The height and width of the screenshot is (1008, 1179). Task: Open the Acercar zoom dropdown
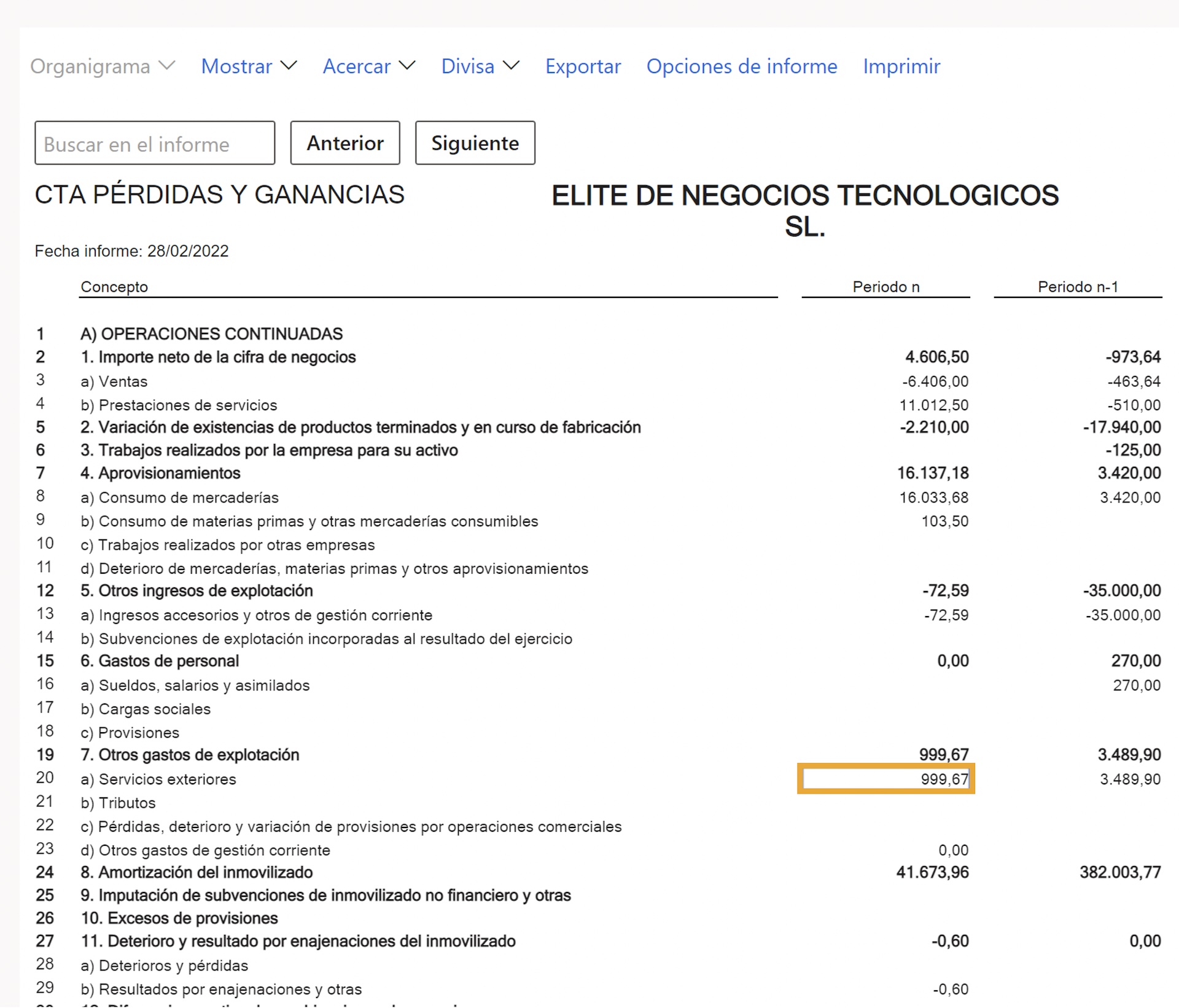point(369,66)
